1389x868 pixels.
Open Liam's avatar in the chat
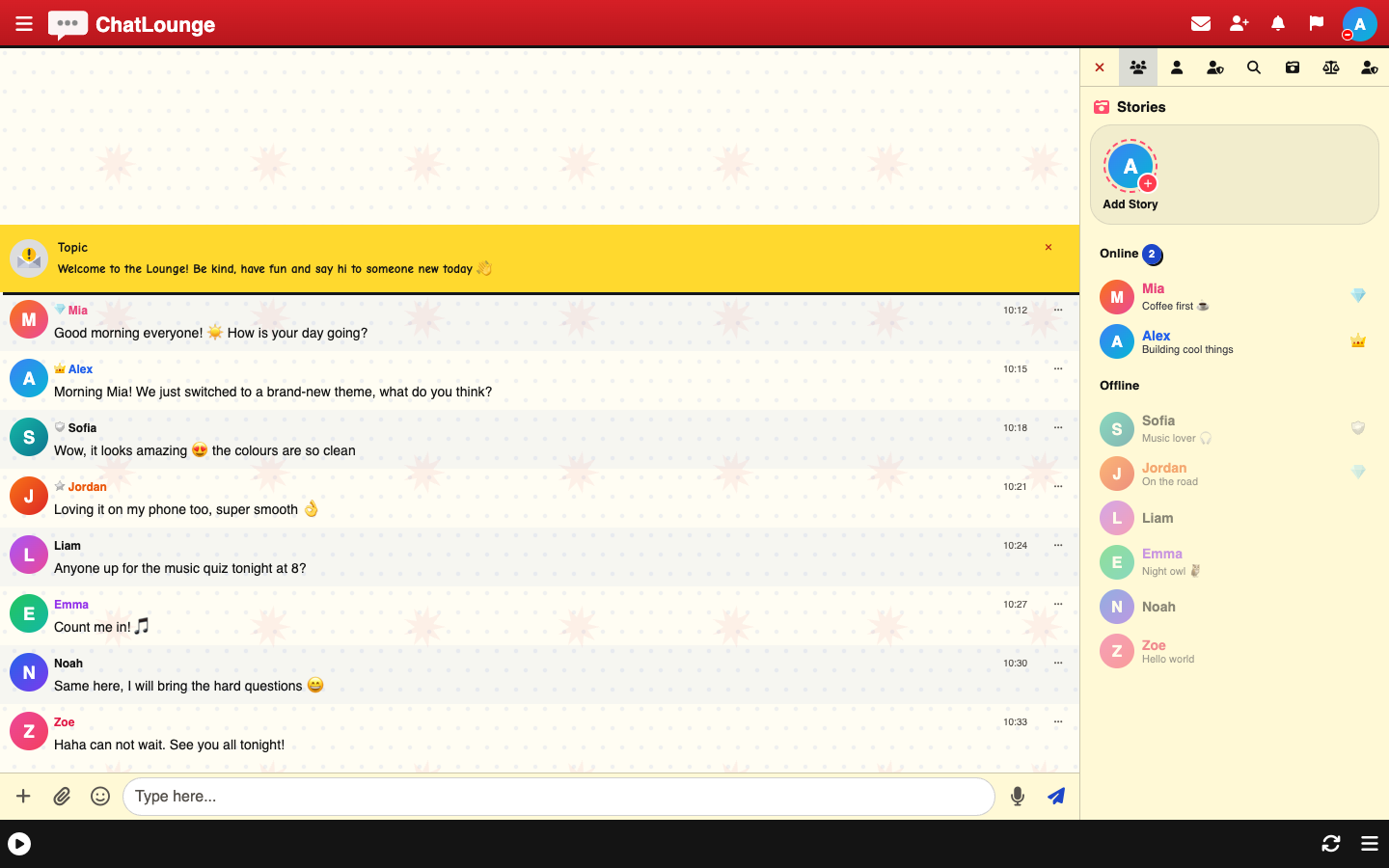tap(29, 555)
